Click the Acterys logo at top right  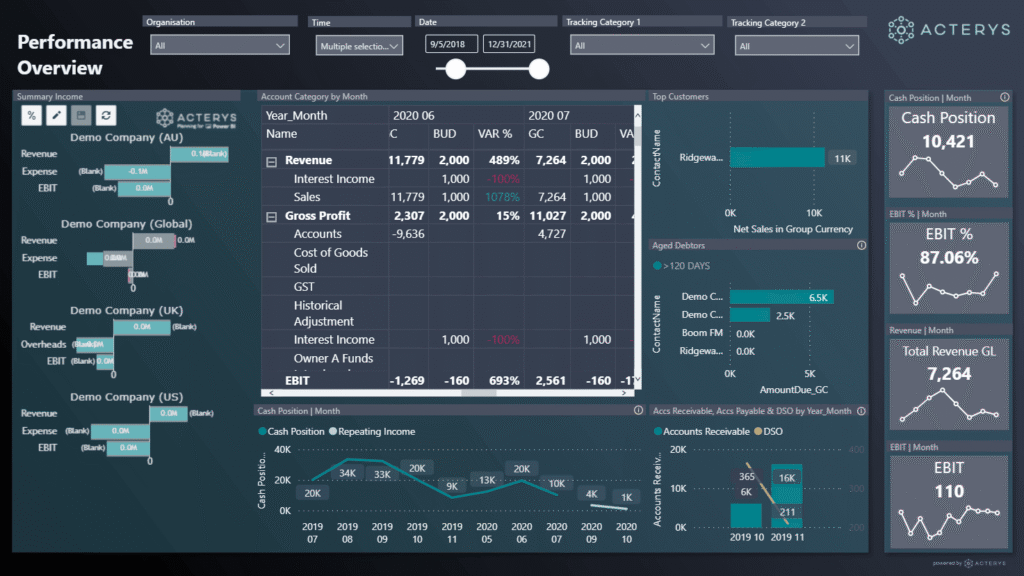(x=948, y=30)
